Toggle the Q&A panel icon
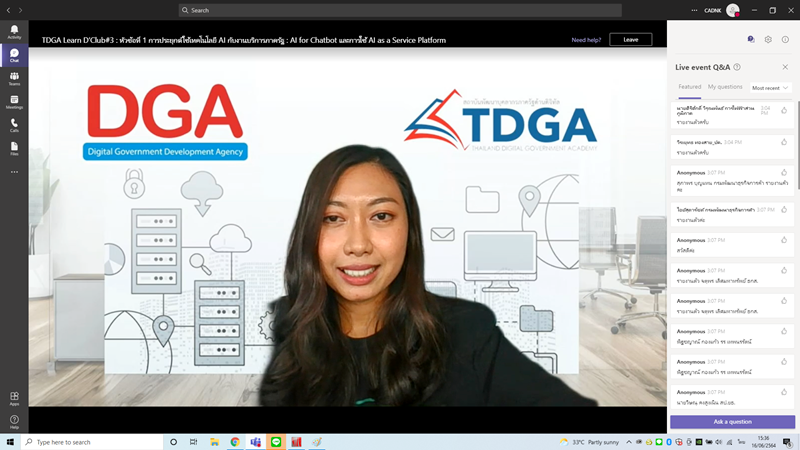Viewport: 800px width, 450px height. 751,39
